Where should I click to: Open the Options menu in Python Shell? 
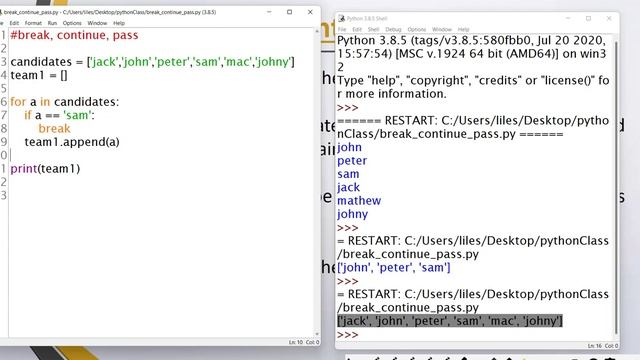coord(416,29)
